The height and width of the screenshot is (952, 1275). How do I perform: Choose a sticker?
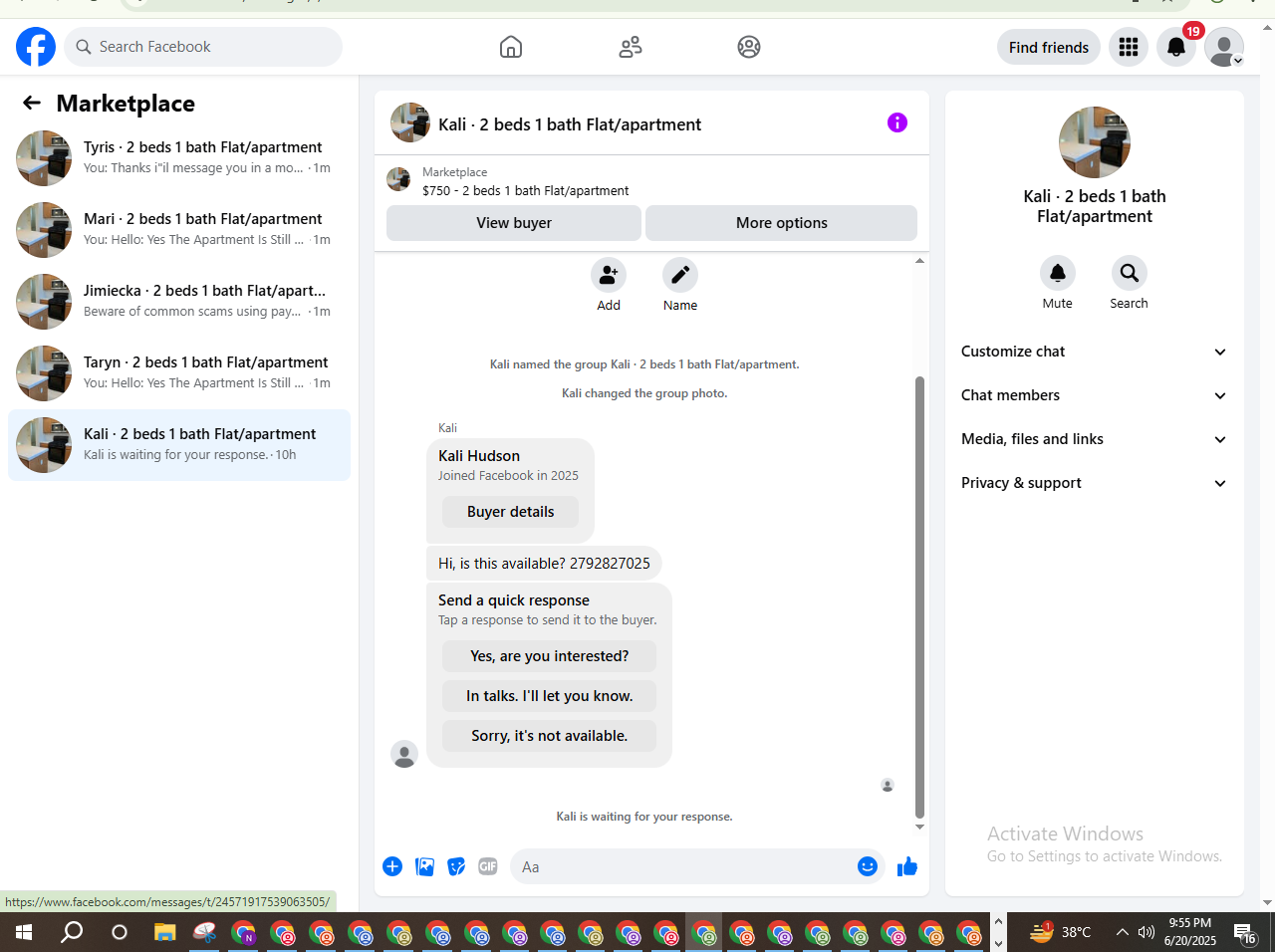(456, 866)
